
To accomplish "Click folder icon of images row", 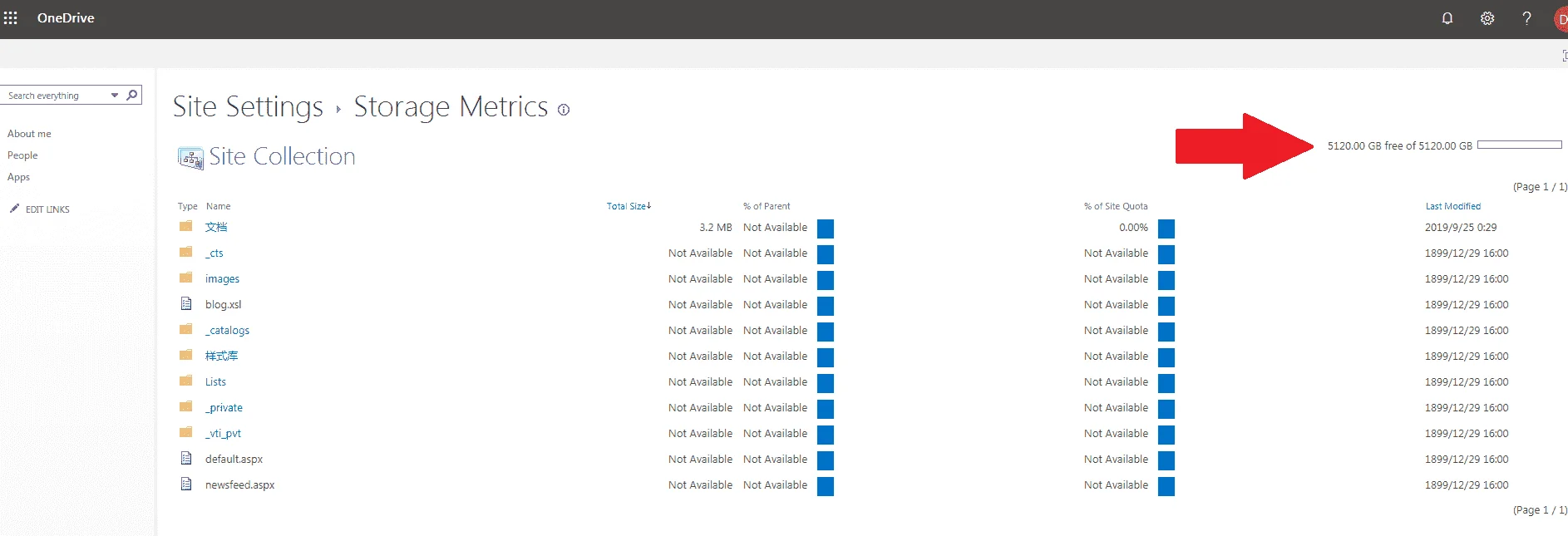I will (x=186, y=278).
